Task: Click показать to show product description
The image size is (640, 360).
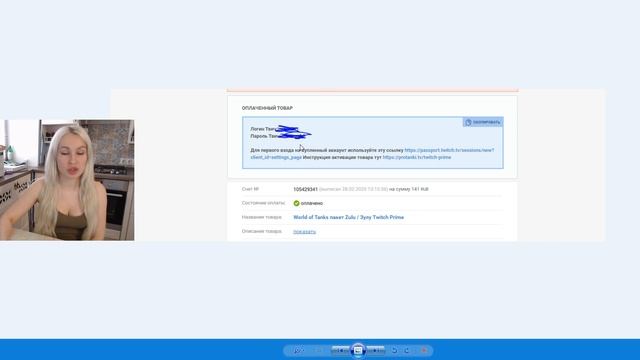Action: (x=304, y=231)
